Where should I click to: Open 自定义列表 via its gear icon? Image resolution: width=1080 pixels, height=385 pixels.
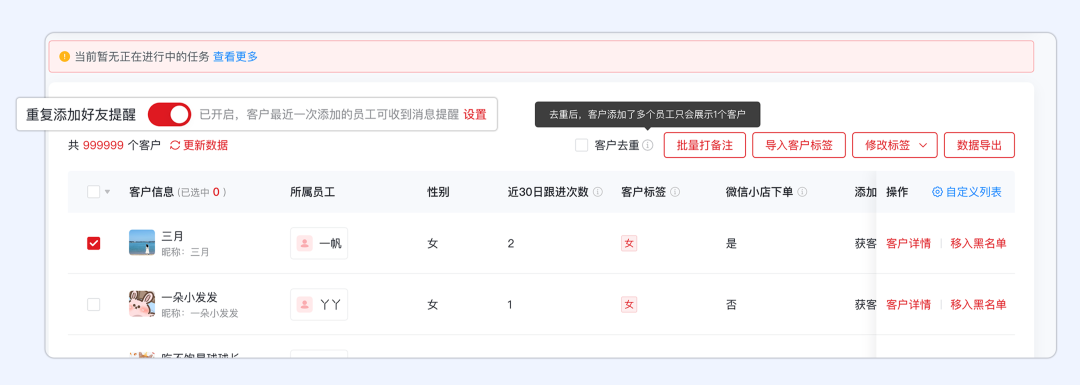pyautogui.click(x=937, y=192)
